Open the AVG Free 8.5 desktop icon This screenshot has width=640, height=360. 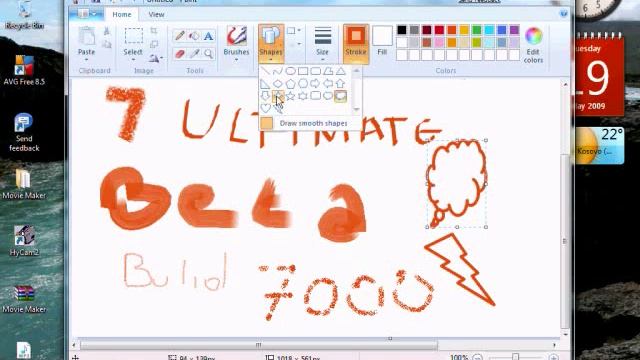(x=24, y=70)
